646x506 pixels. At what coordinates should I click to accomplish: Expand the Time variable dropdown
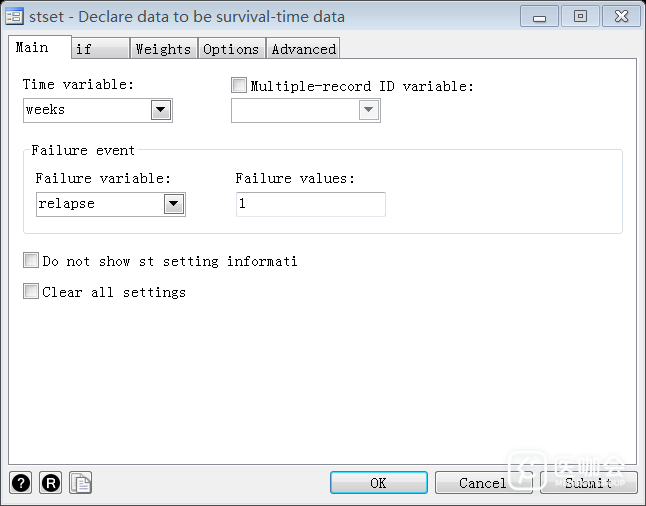[x=161, y=110]
